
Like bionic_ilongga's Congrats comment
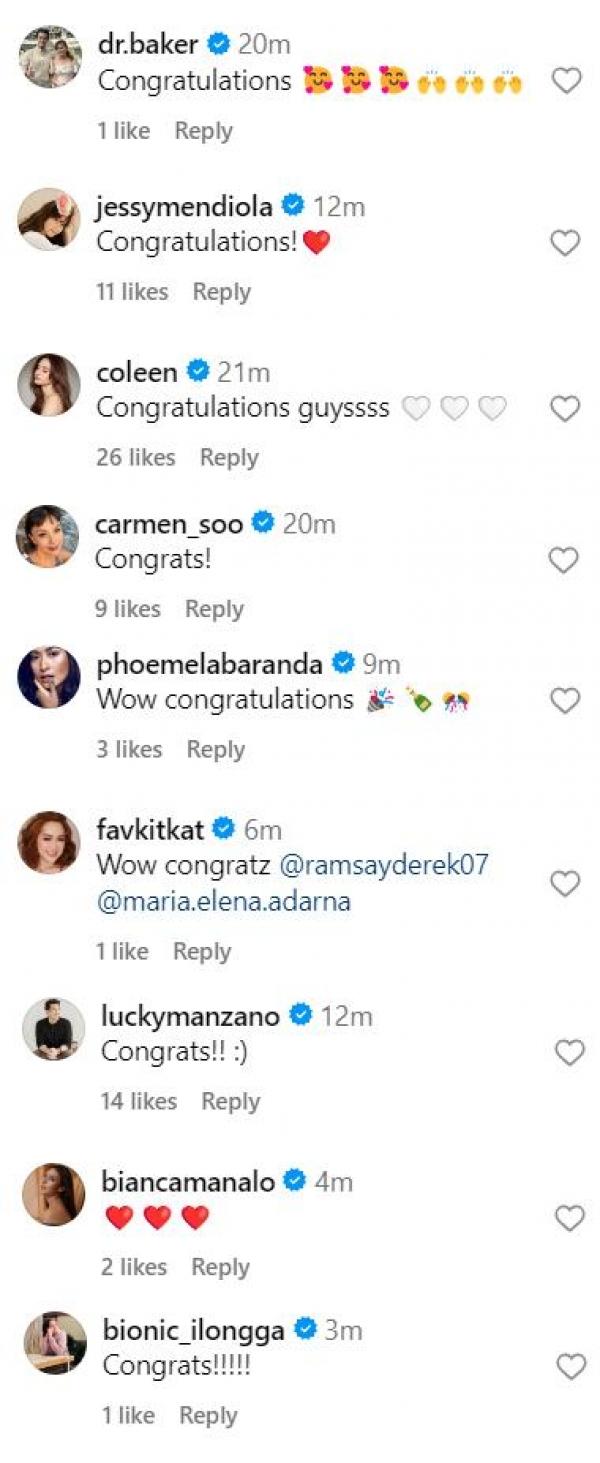(570, 1367)
